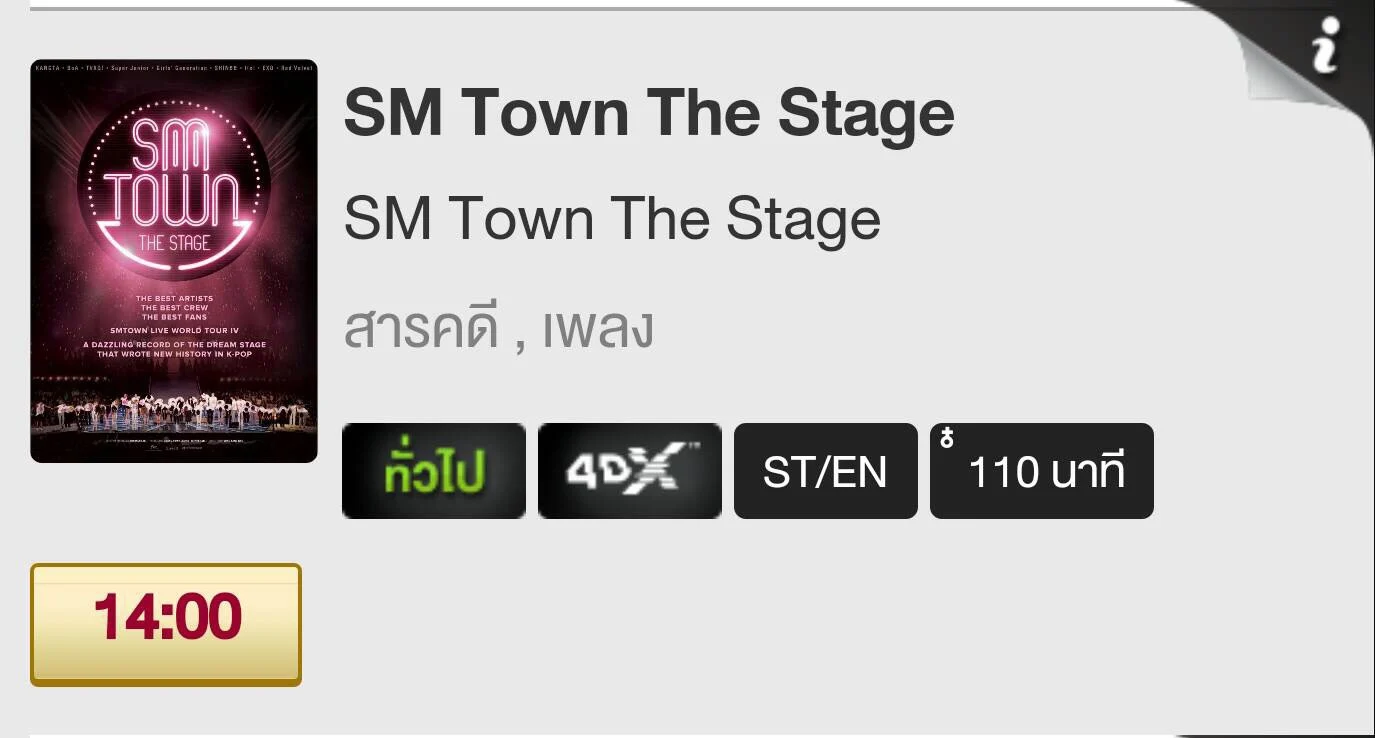Click the green ทั่วไป rating badge
Viewport: 1375px width, 738px height.
coord(433,471)
